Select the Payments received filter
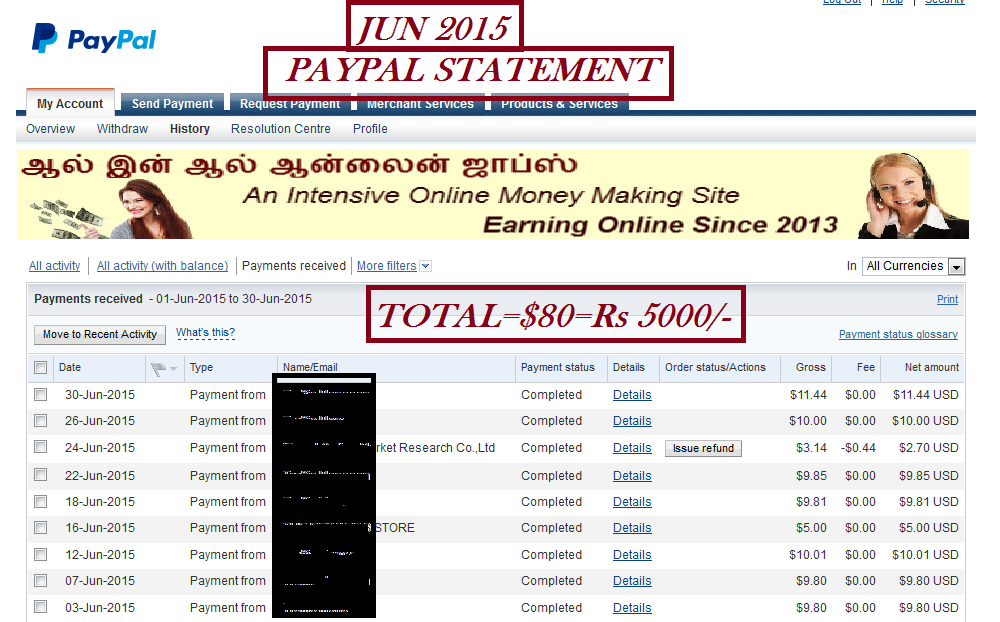 coord(293,266)
